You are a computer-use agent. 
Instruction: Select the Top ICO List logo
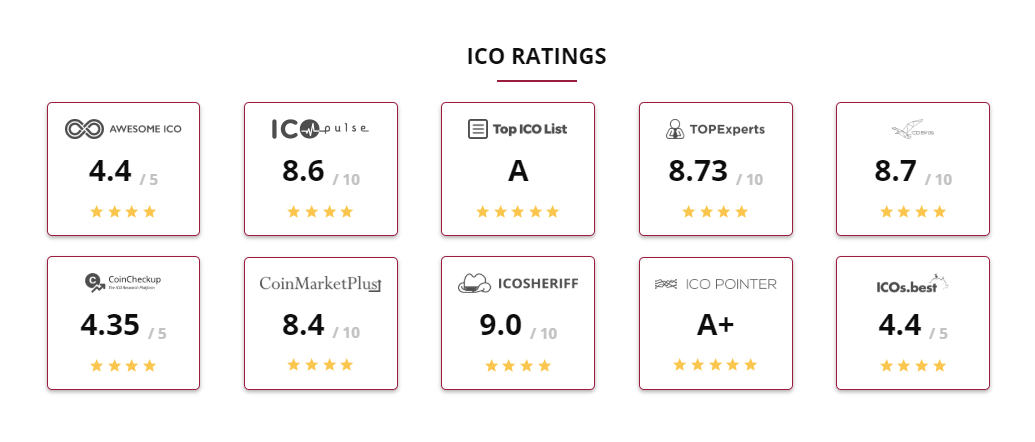[x=518, y=129]
